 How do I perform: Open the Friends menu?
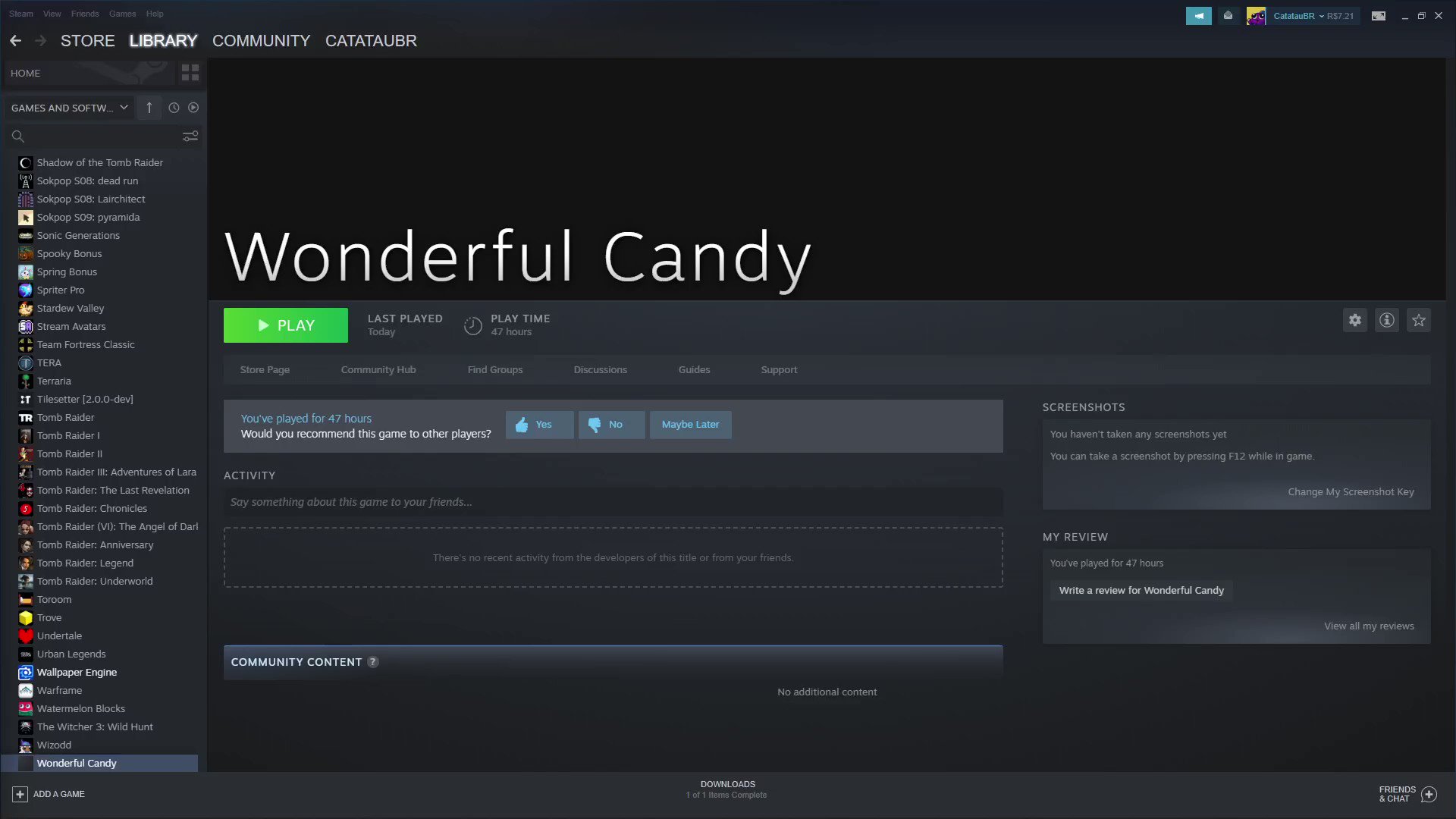[85, 14]
